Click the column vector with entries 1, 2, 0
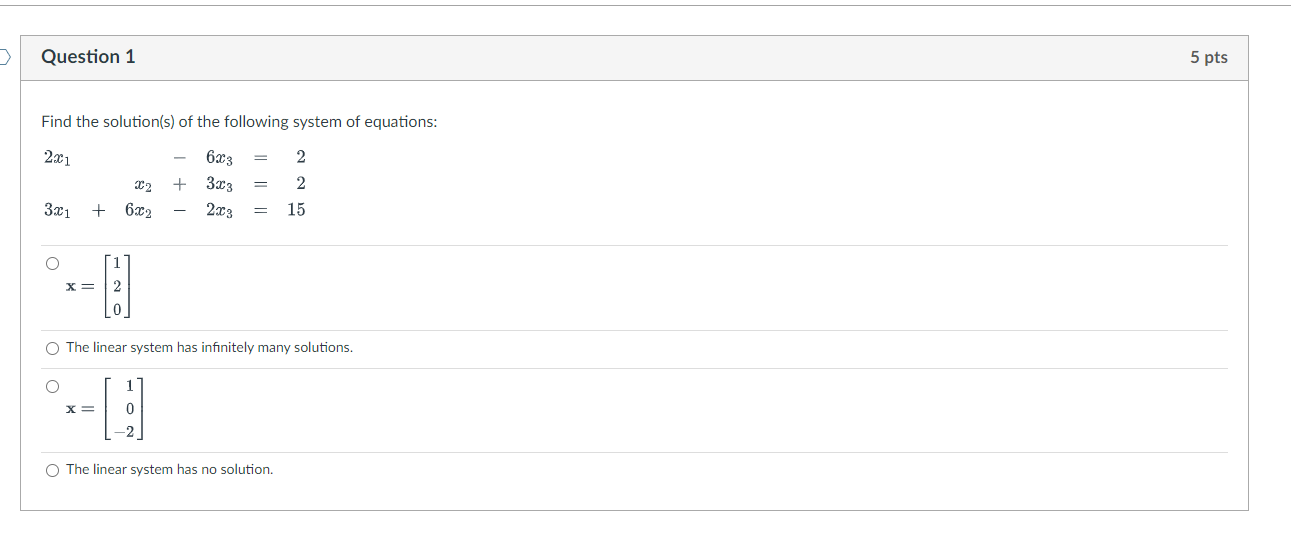The width and height of the screenshot is (1291, 536). (117, 287)
